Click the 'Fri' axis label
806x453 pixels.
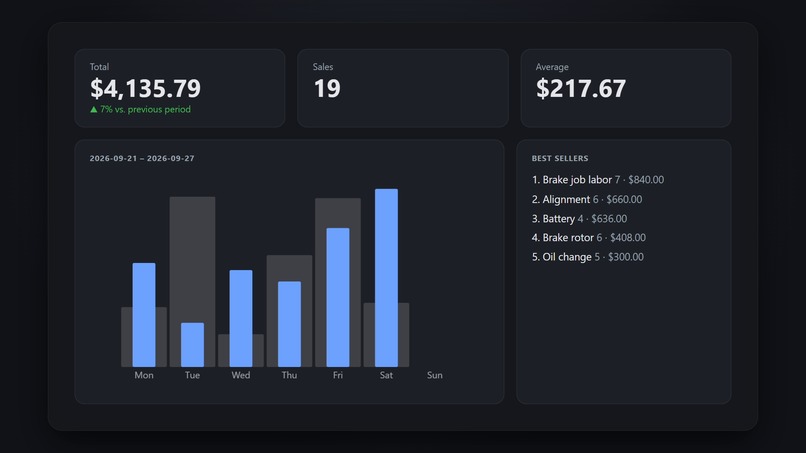pos(338,375)
